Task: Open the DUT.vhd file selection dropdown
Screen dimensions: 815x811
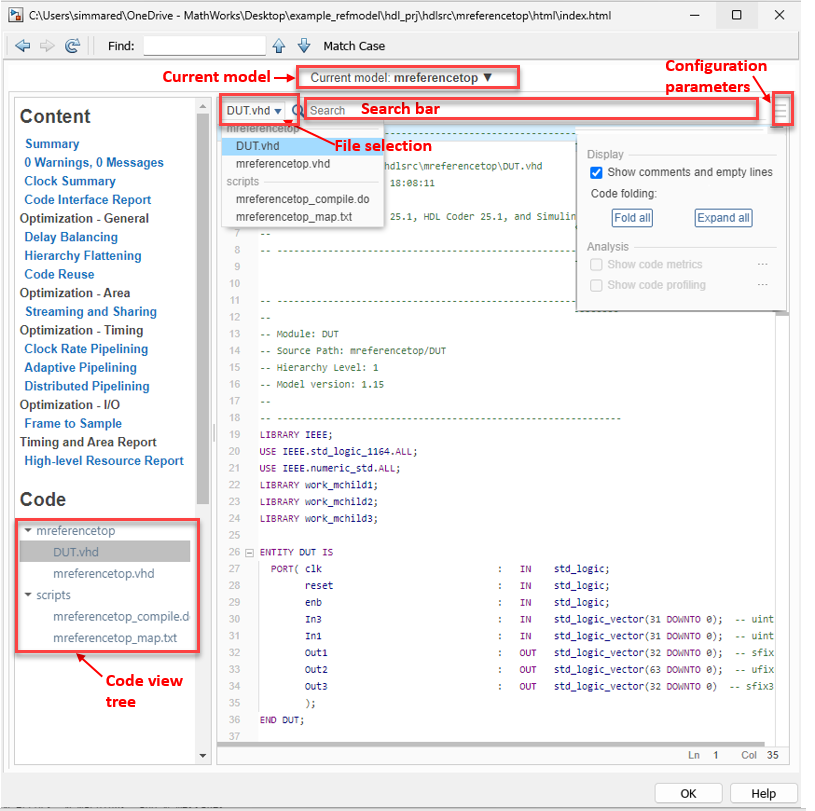Action: coord(249,109)
